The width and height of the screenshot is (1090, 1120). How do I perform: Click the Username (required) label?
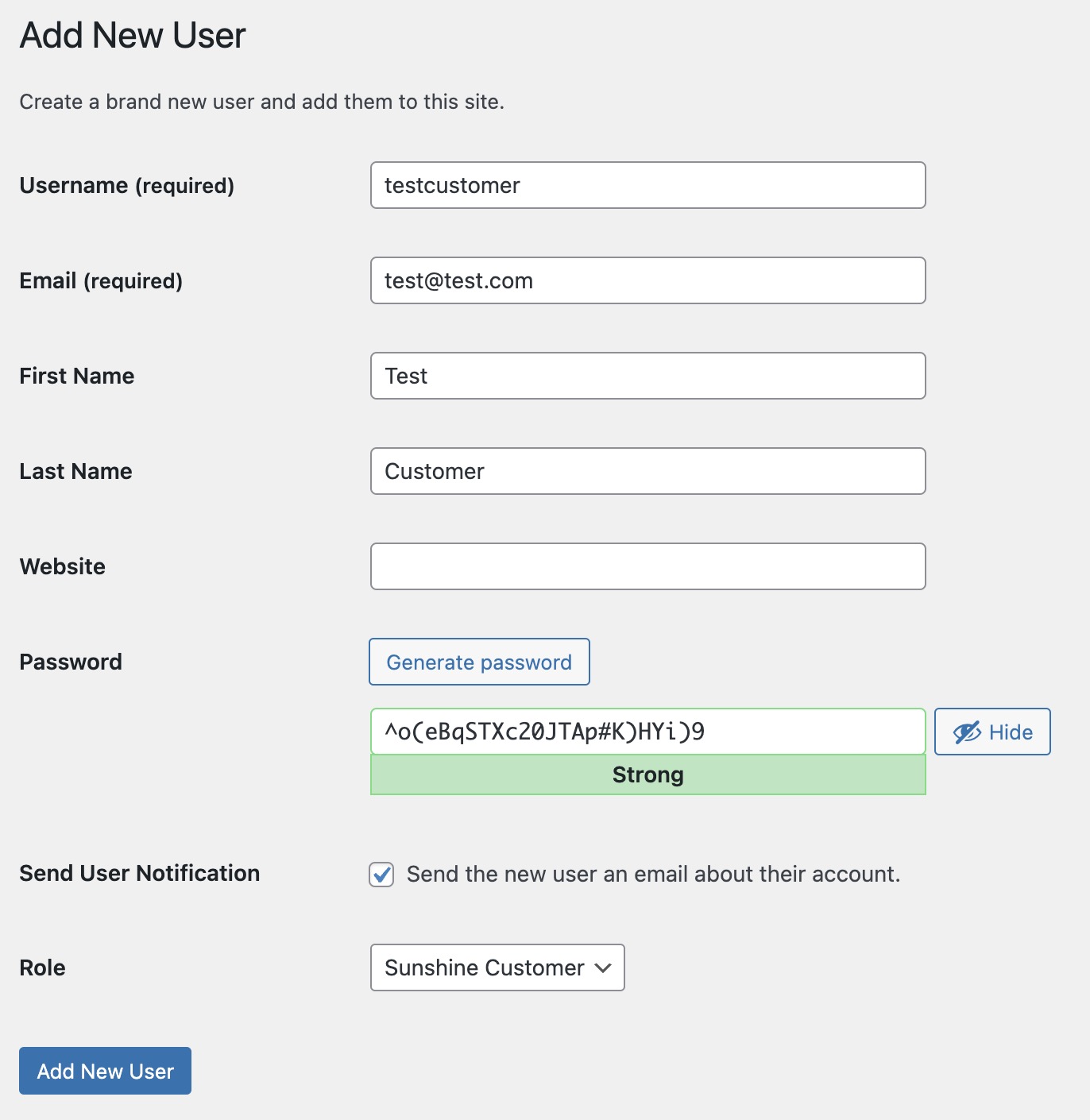pyautogui.click(x=127, y=186)
